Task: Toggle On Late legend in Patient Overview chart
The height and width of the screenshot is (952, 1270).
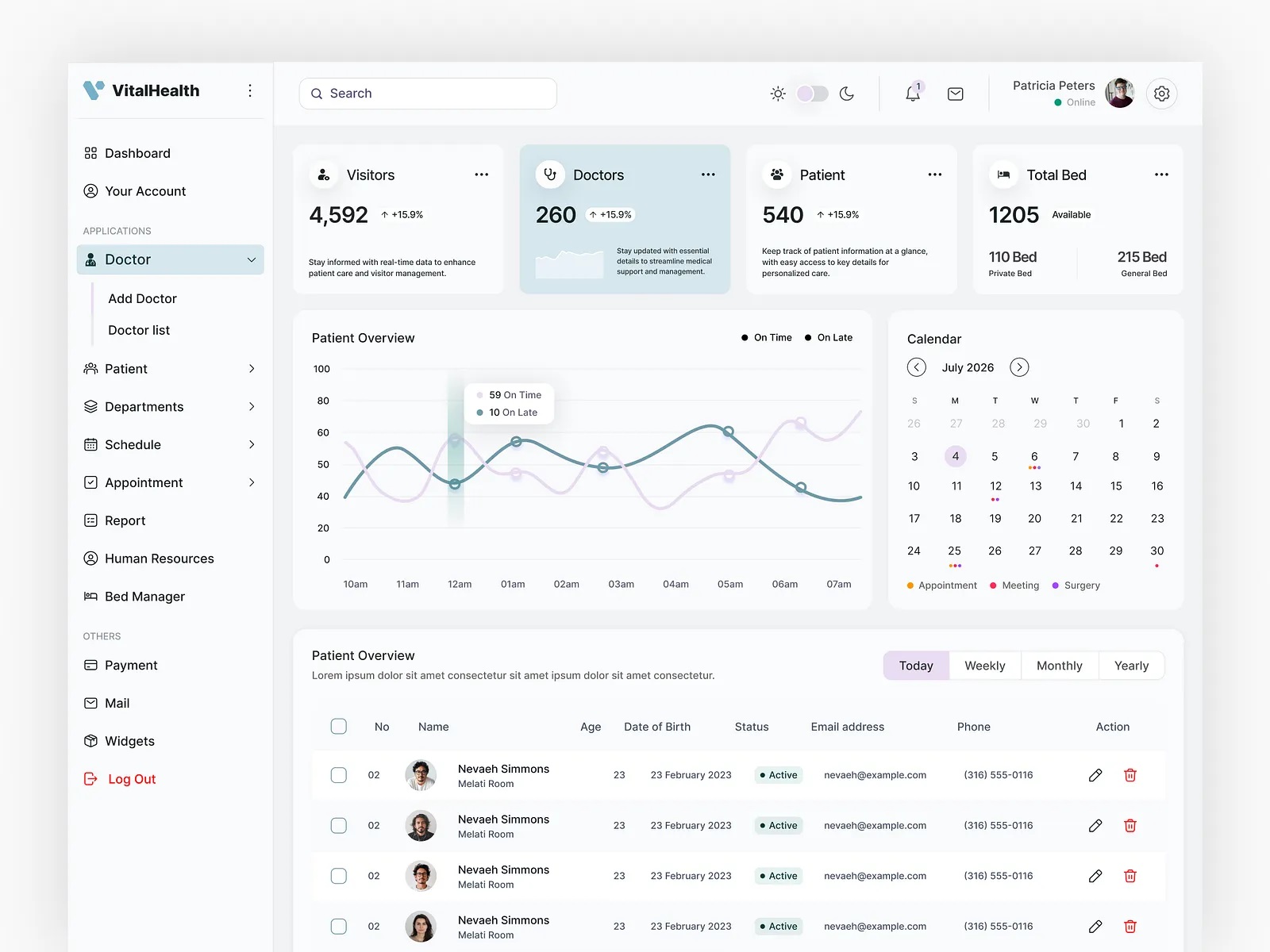Action: coord(829,337)
